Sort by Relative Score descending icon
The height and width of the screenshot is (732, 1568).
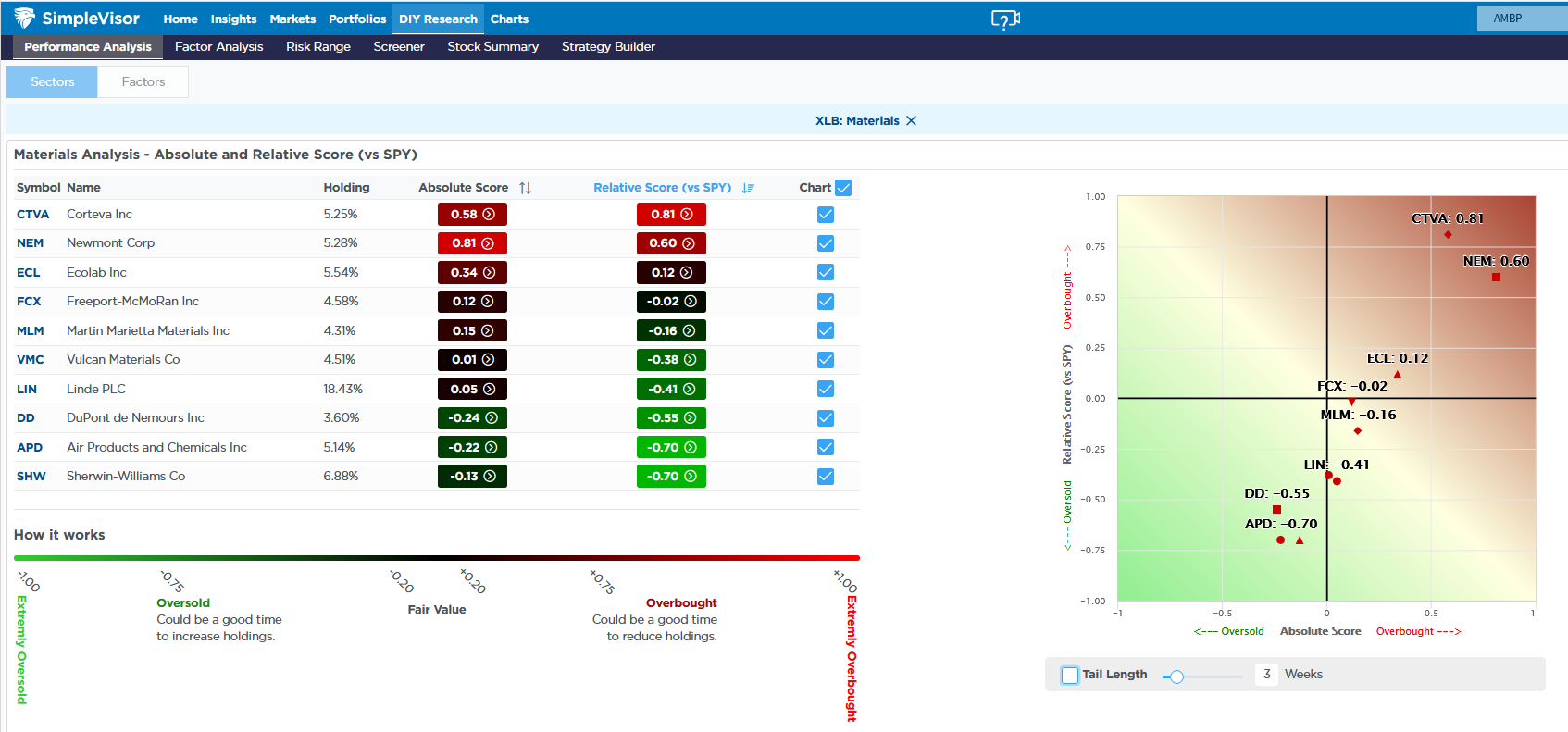click(x=748, y=188)
